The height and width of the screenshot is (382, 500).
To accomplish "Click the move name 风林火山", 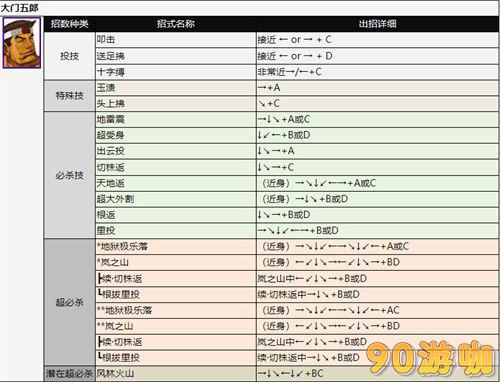I will click(x=115, y=373).
